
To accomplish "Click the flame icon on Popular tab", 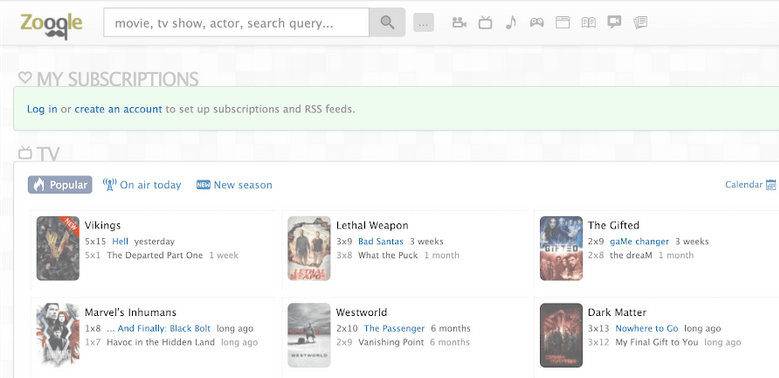I will pyautogui.click(x=39, y=185).
